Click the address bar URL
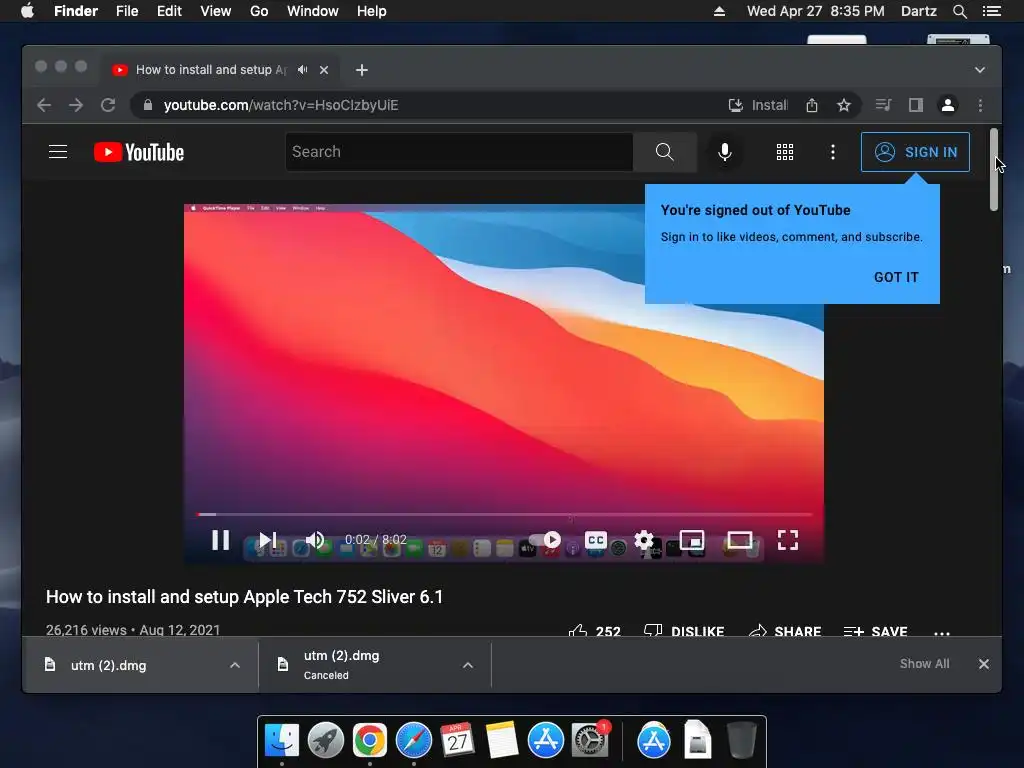The width and height of the screenshot is (1024, 768). (x=281, y=105)
